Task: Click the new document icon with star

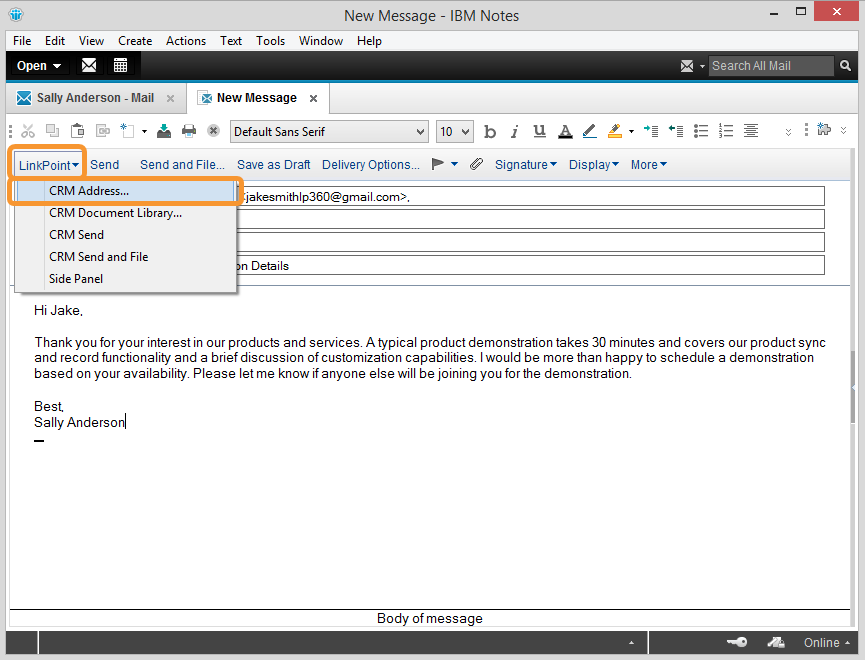Action: 127,131
